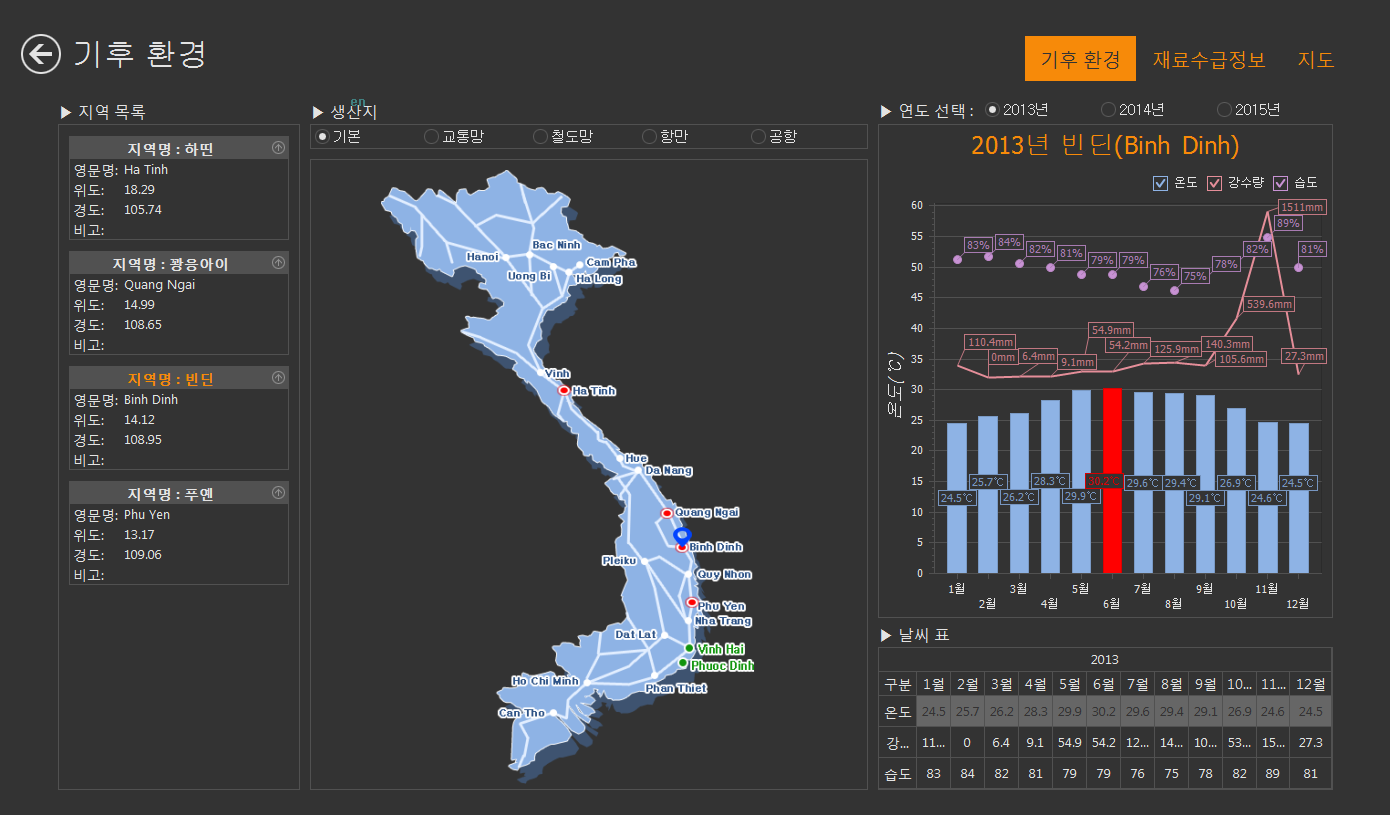Uncheck the 온도 checkbox
Screen dimensions: 1390x815
(x=1160, y=183)
